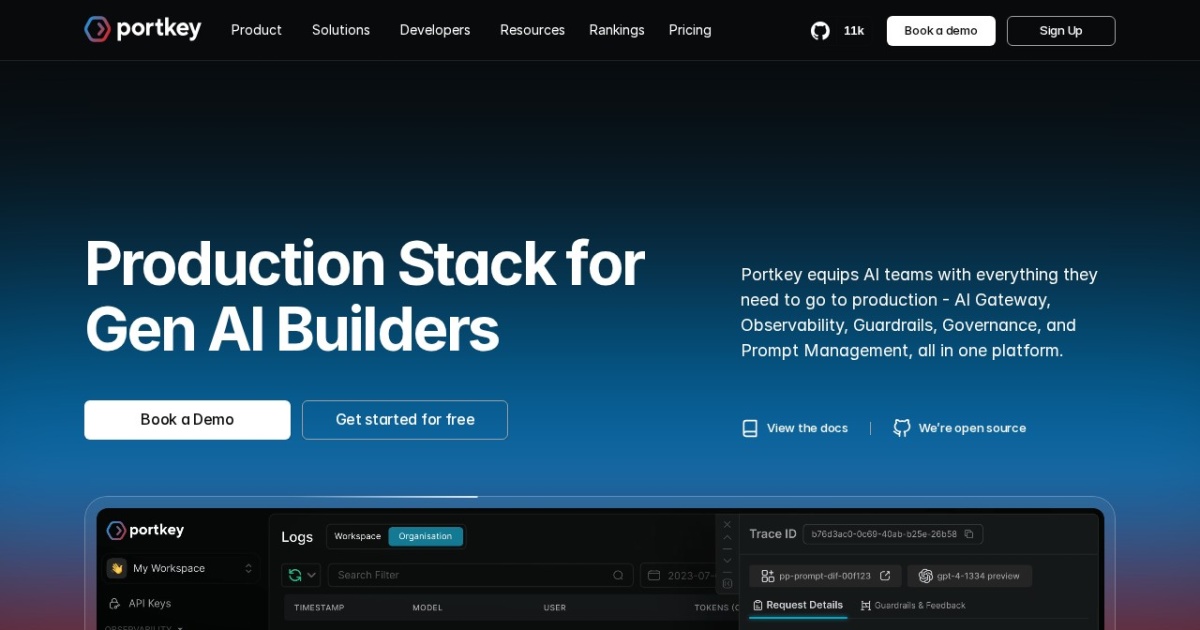Click Get started for free

(x=405, y=419)
